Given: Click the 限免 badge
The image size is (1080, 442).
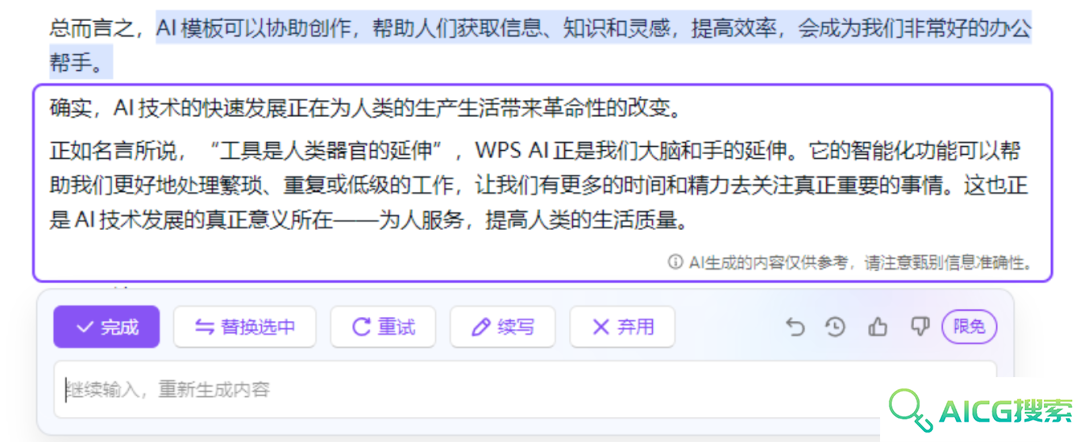Looking at the screenshot, I should coord(969,327).
